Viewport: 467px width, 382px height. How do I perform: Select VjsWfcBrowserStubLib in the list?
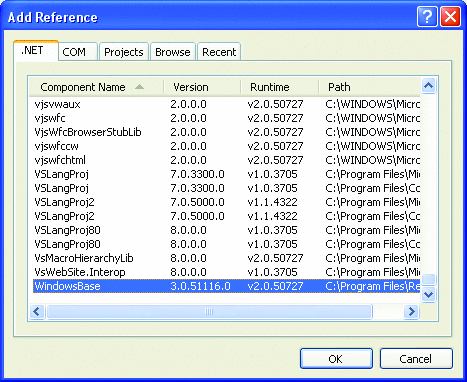tap(88, 132)
